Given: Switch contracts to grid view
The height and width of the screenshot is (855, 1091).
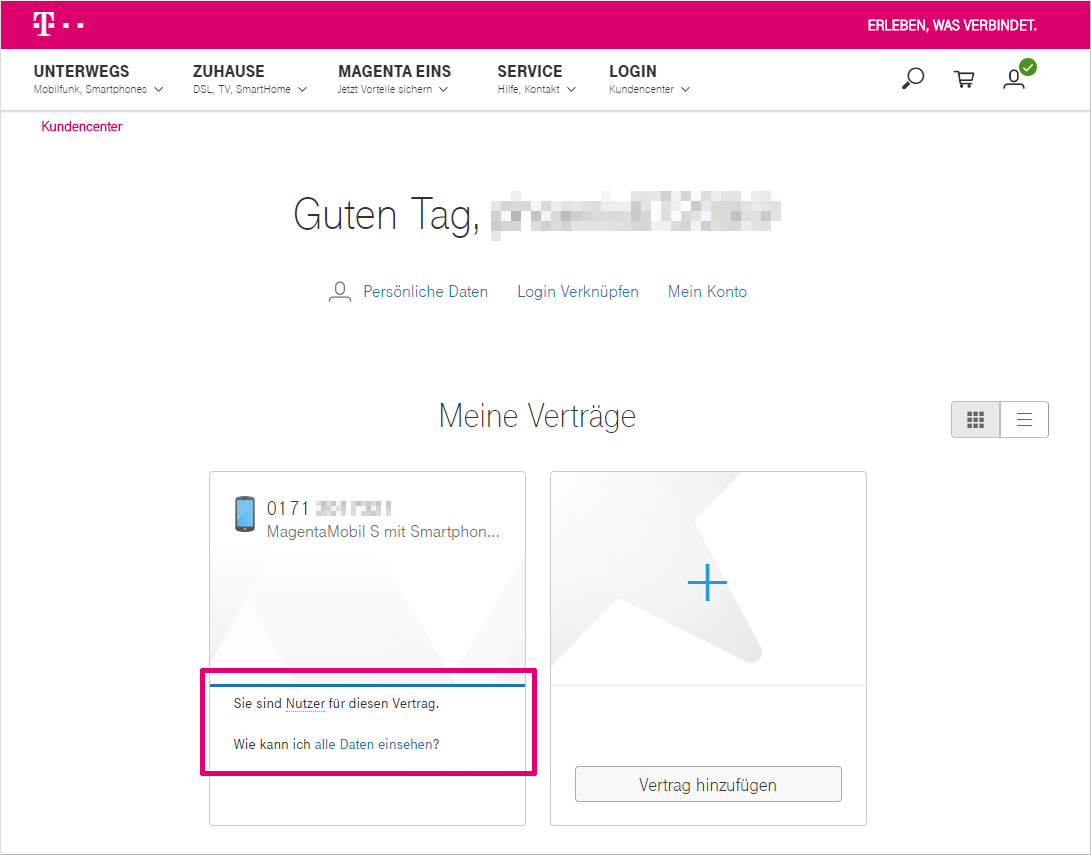Looking at the screenshot, I should (975, 419).
